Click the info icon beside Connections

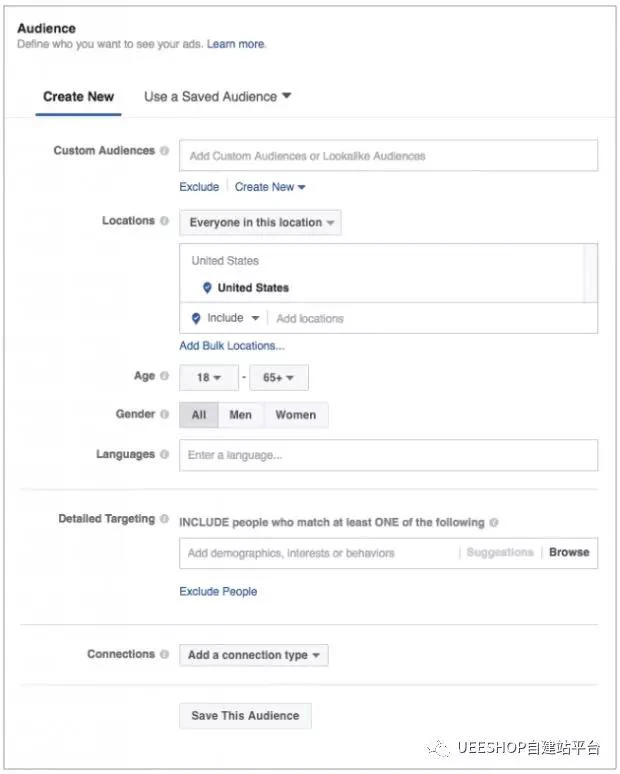pos(164,654)
